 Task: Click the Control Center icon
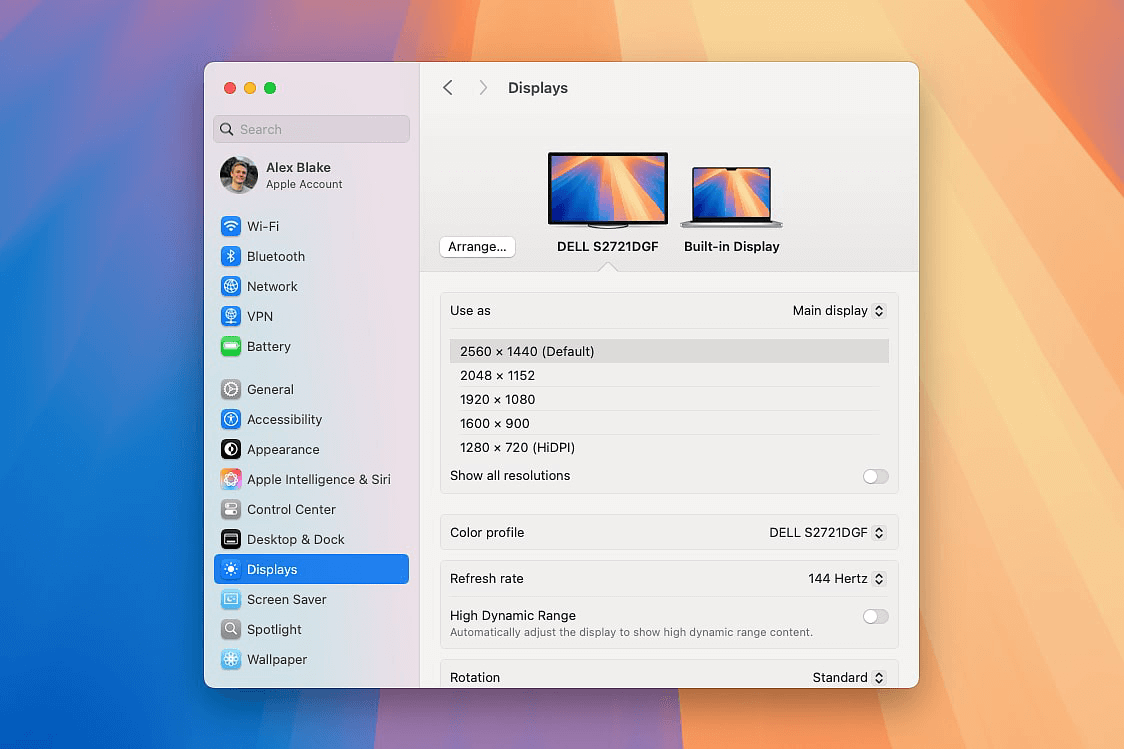click(231, 510)
